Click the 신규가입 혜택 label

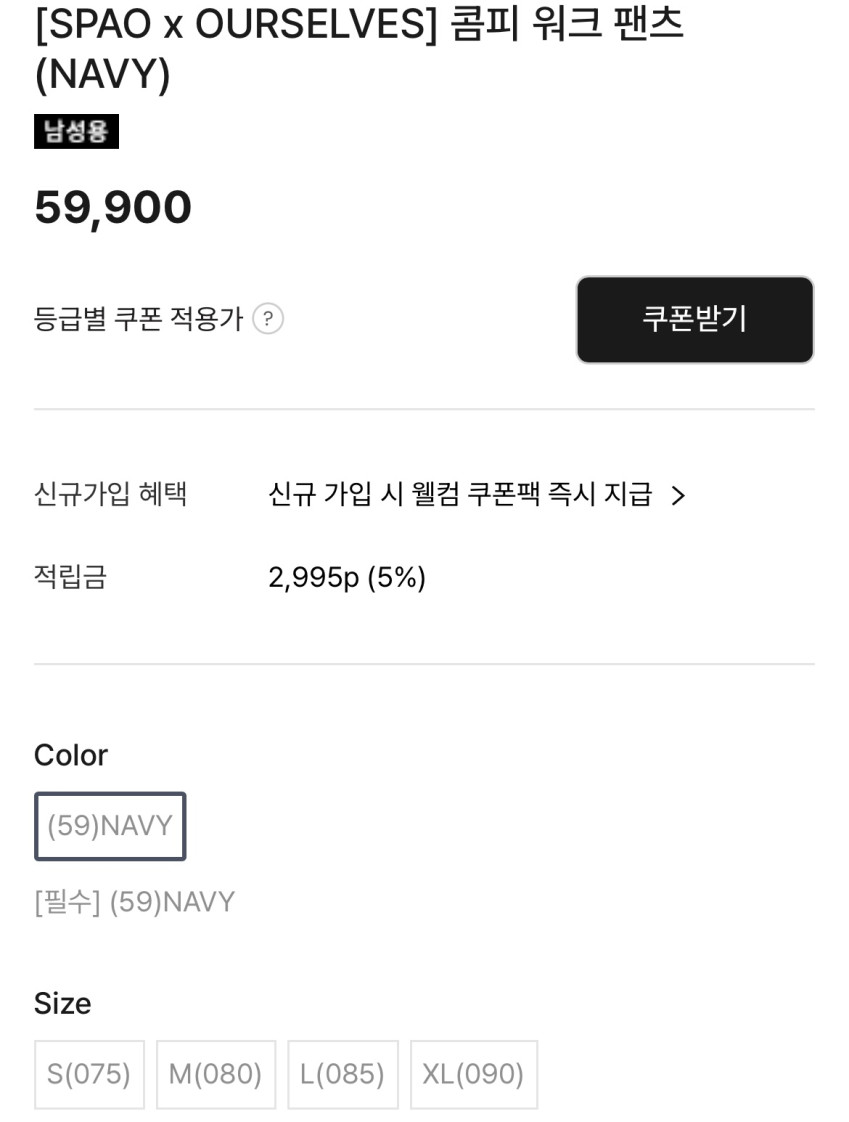[110, 494]
